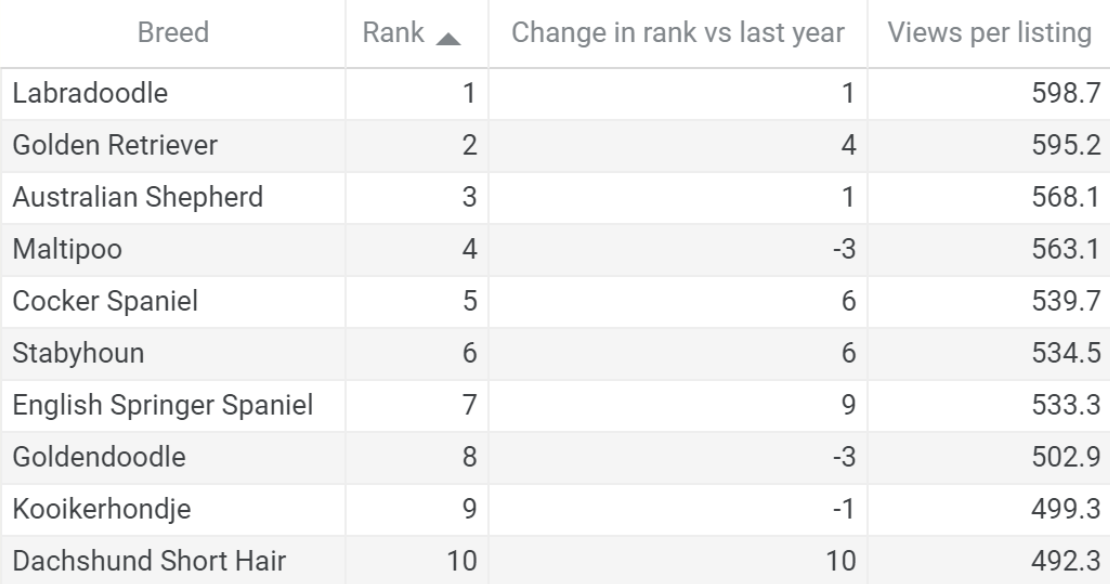Click the Maltipoo breed cell

tap(173, 250)
